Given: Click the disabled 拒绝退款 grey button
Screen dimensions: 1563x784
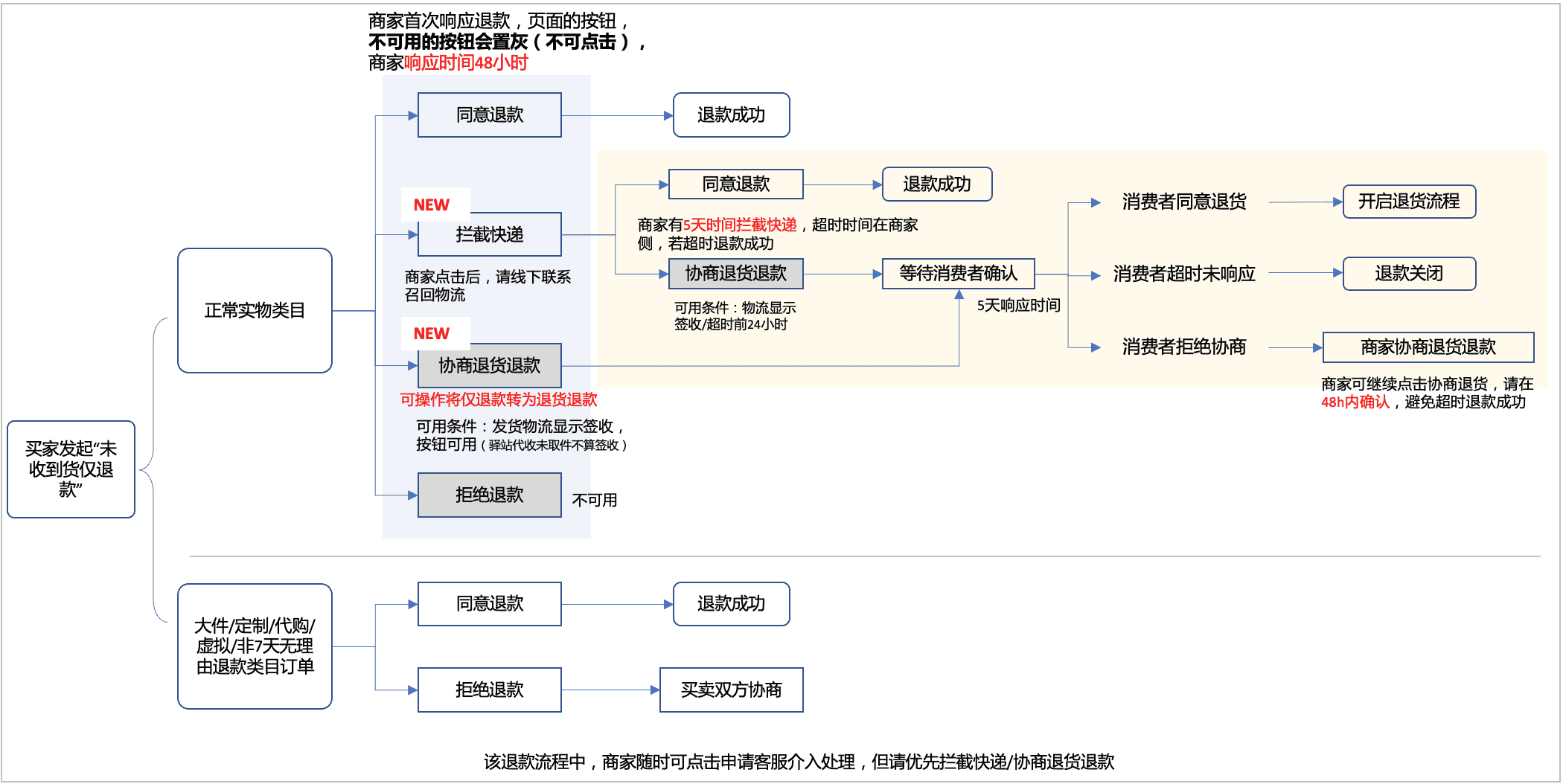Looking at the screenshot, I should click(x=490, y=495).
